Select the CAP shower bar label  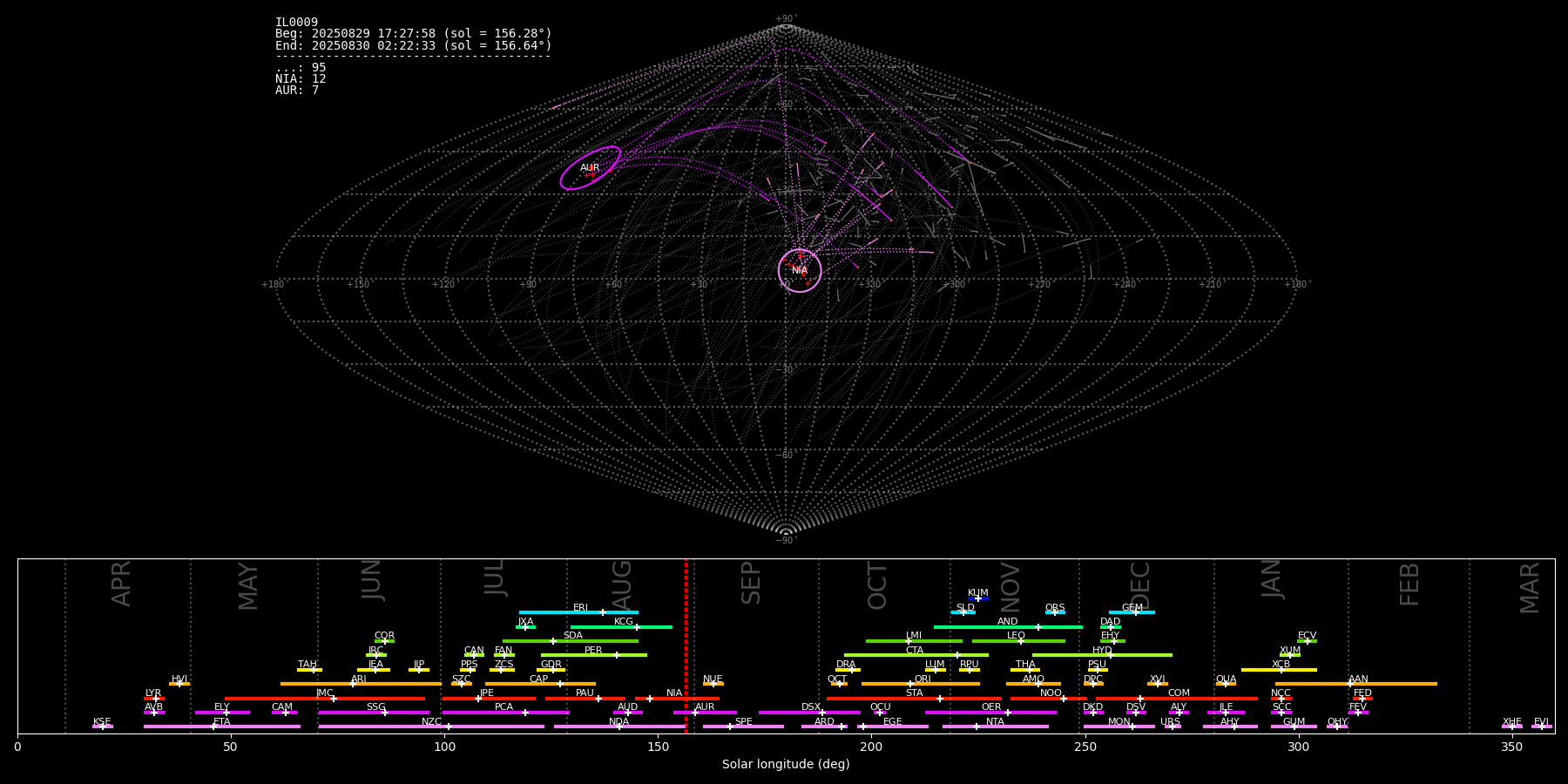point(539,679)
